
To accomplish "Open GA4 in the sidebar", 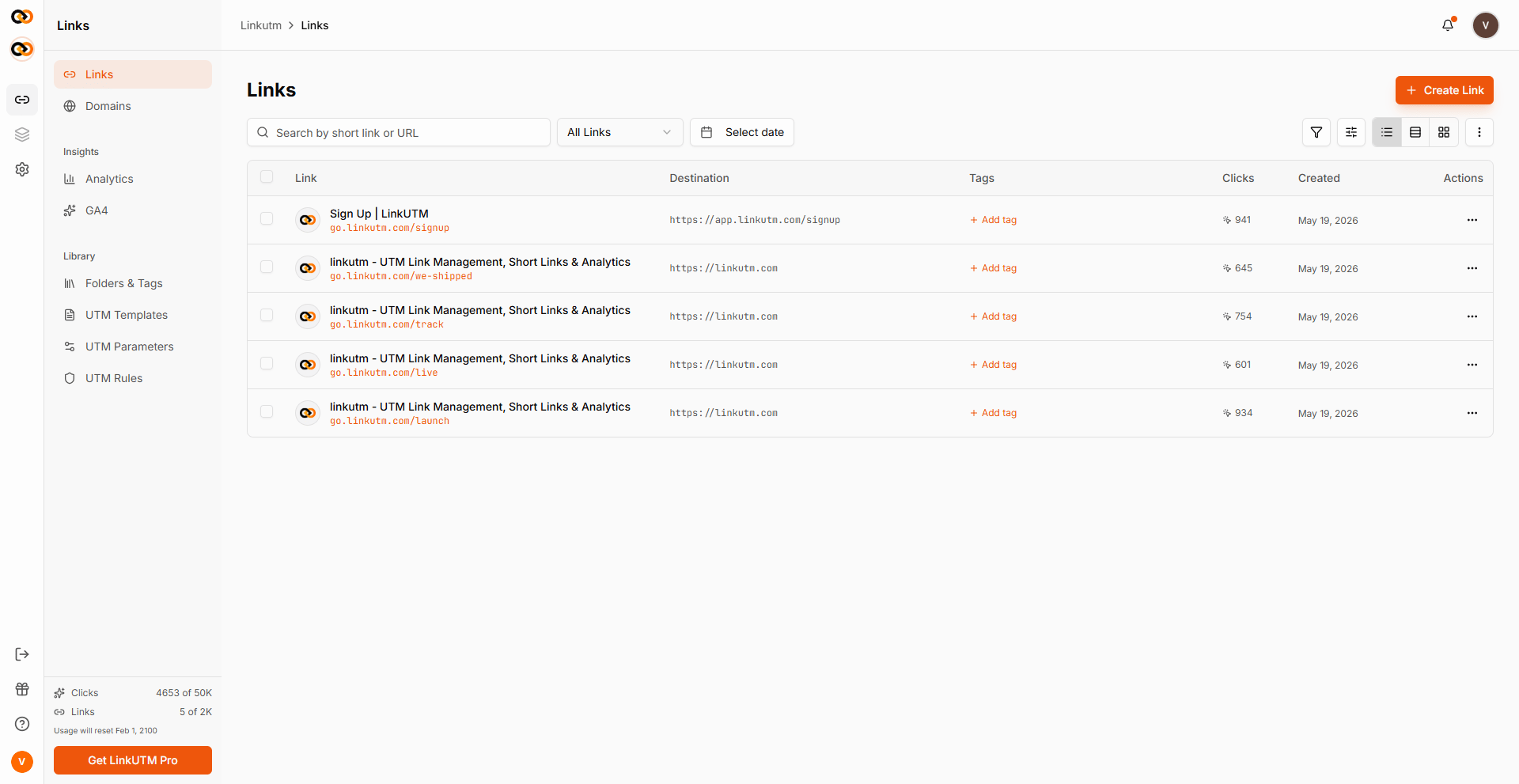I will point(133,210).
